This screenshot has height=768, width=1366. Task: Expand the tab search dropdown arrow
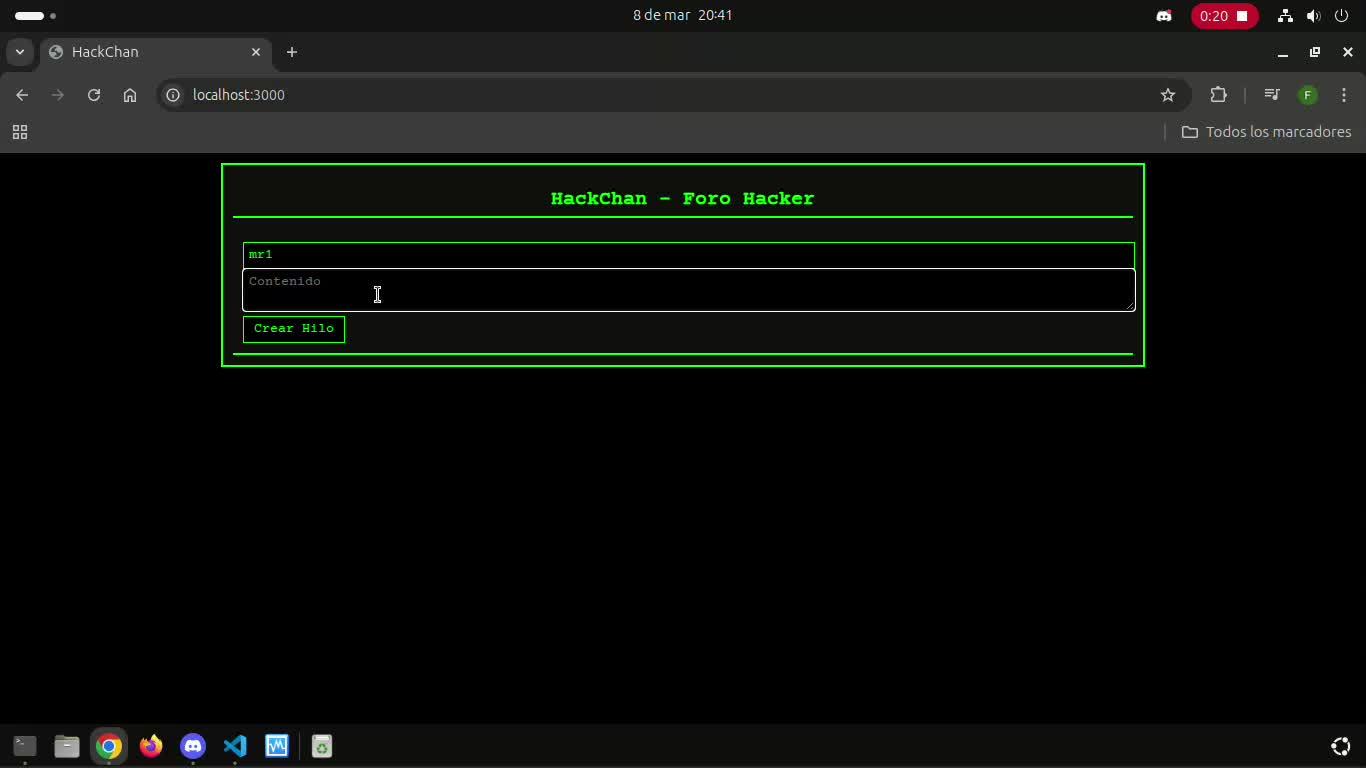tap(19, 52)
